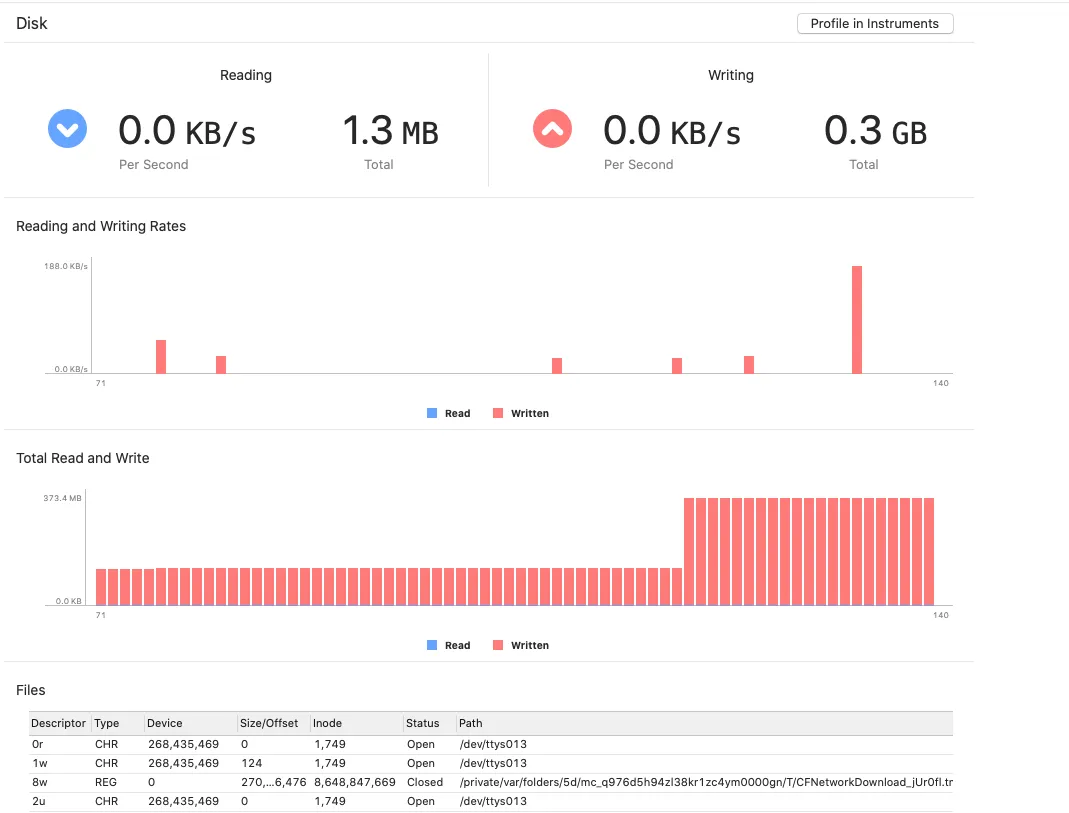Sort files by the Descriptor column header
This screenshot has width=1069, height=813.
pos(59,723)
